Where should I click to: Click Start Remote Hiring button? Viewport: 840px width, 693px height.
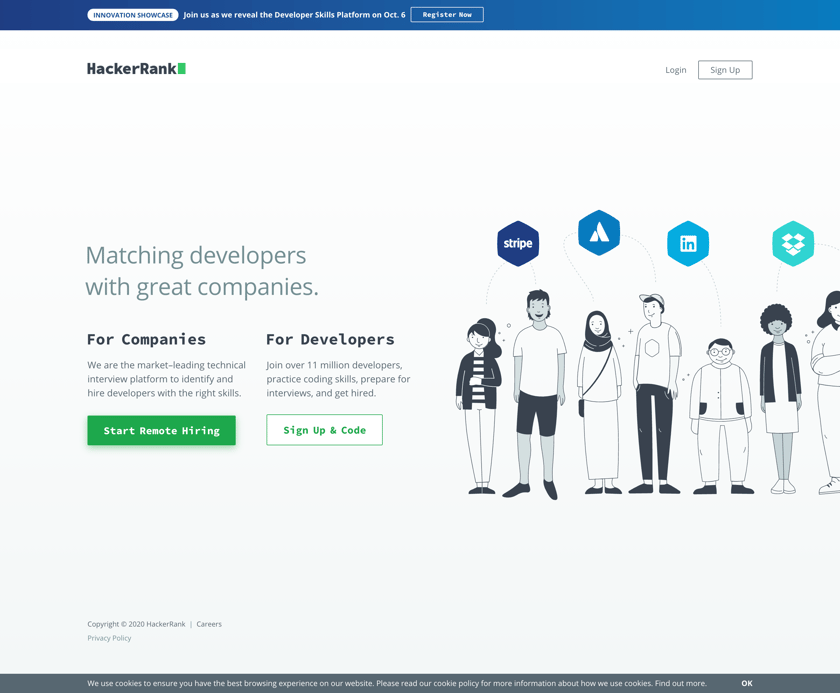click(161, 430)
